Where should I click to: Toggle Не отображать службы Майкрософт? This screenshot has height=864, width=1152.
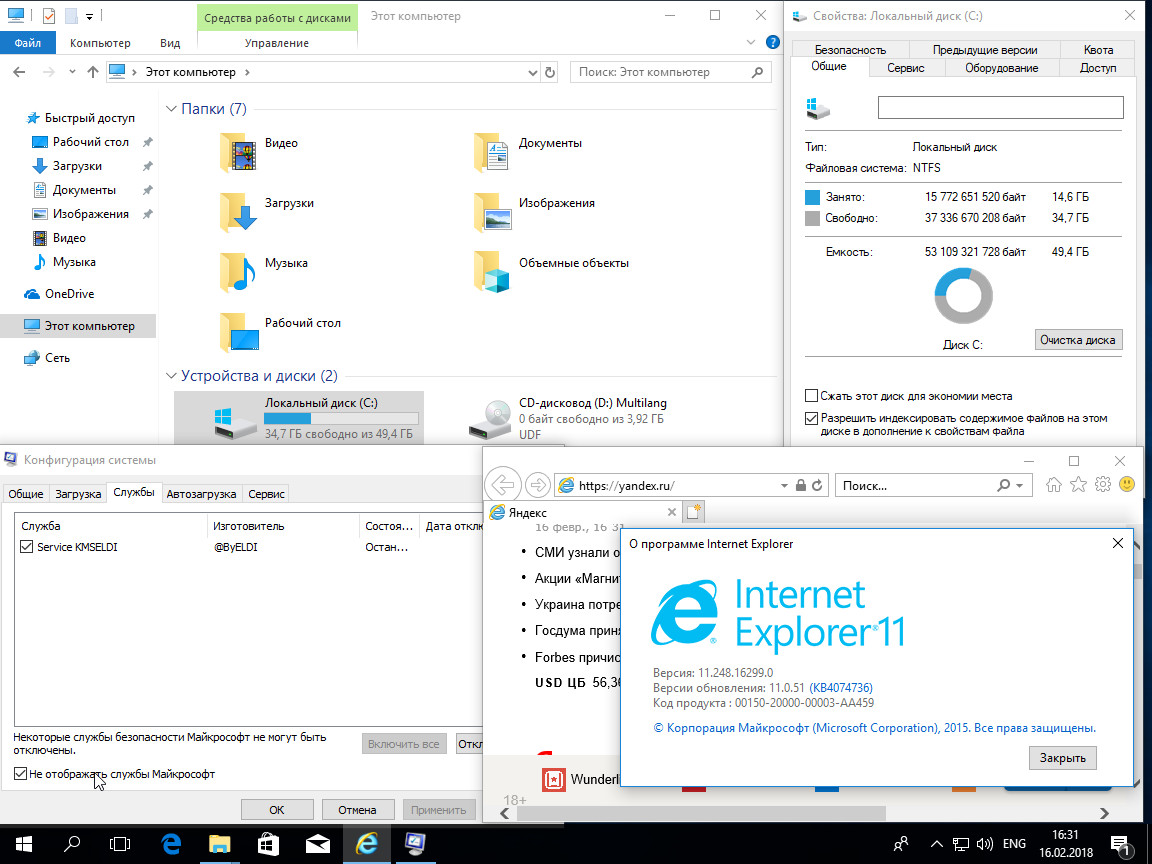[x=21, y=774]
